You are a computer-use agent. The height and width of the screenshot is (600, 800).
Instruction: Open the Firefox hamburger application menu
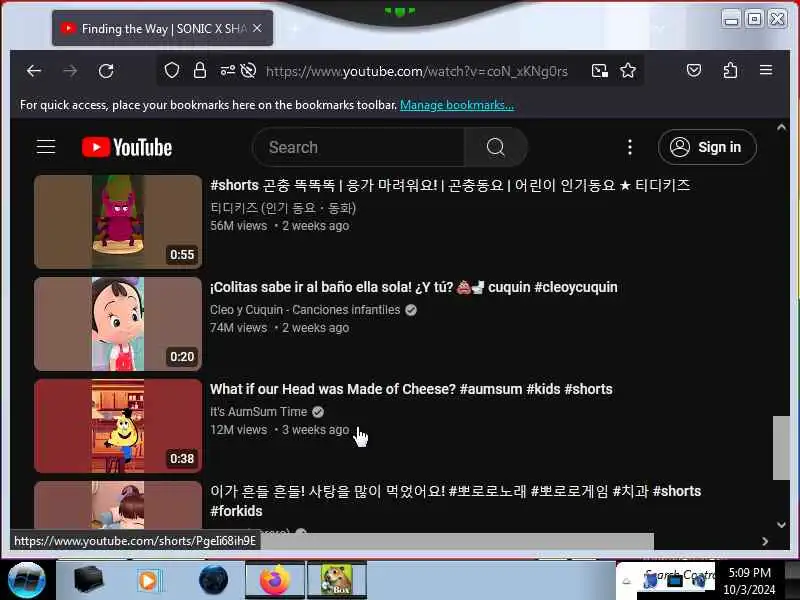(766, 70)
